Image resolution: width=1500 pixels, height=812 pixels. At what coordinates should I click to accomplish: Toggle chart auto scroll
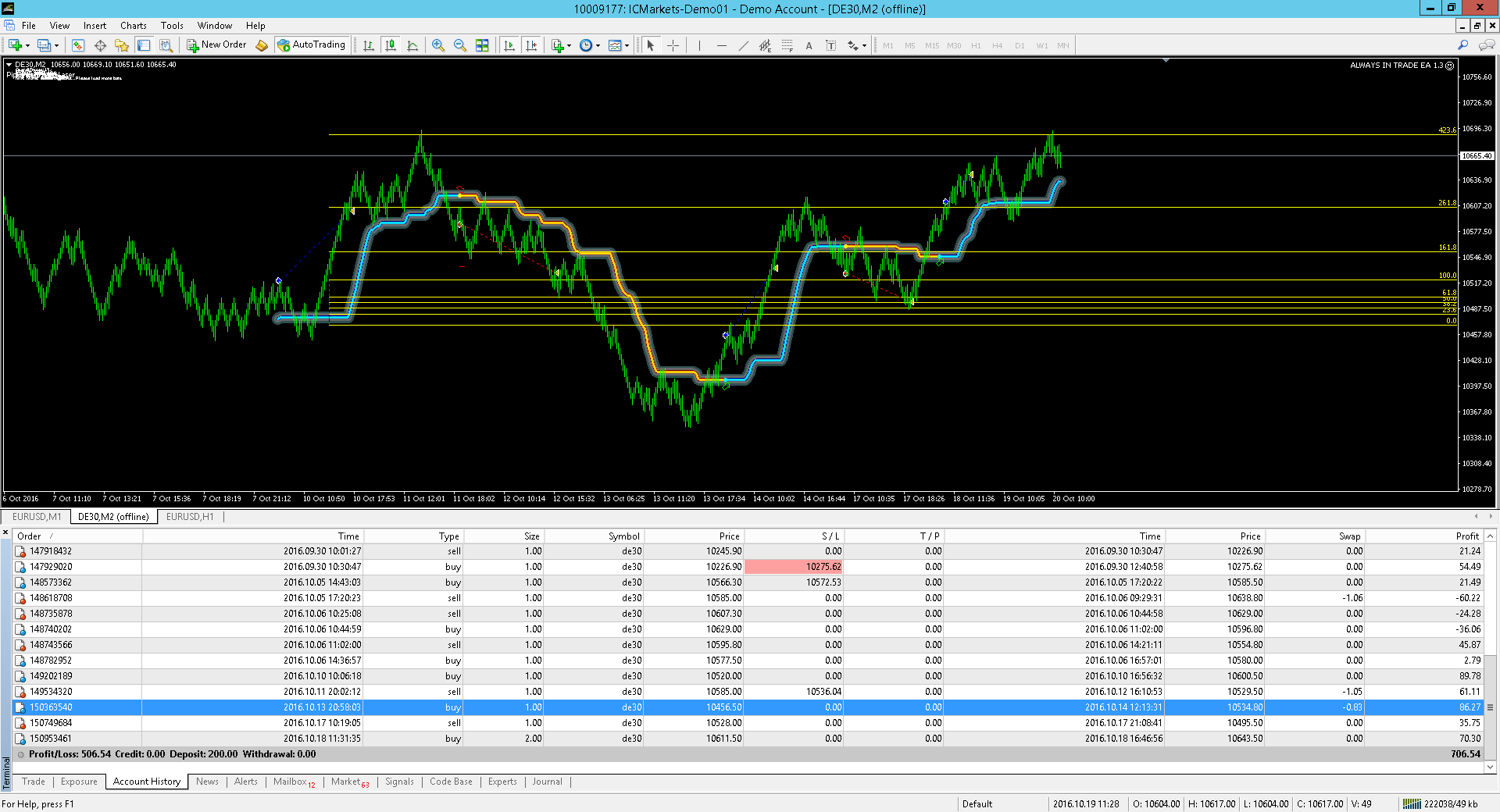point(509,45)
